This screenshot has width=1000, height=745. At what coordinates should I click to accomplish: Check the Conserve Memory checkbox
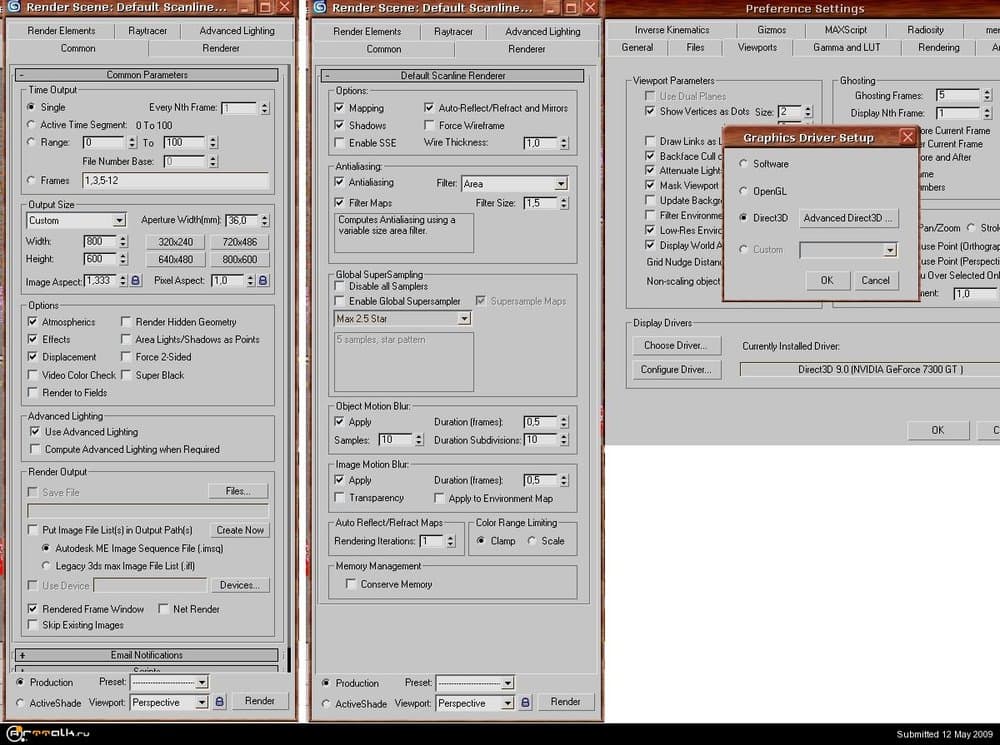point(351,584)
